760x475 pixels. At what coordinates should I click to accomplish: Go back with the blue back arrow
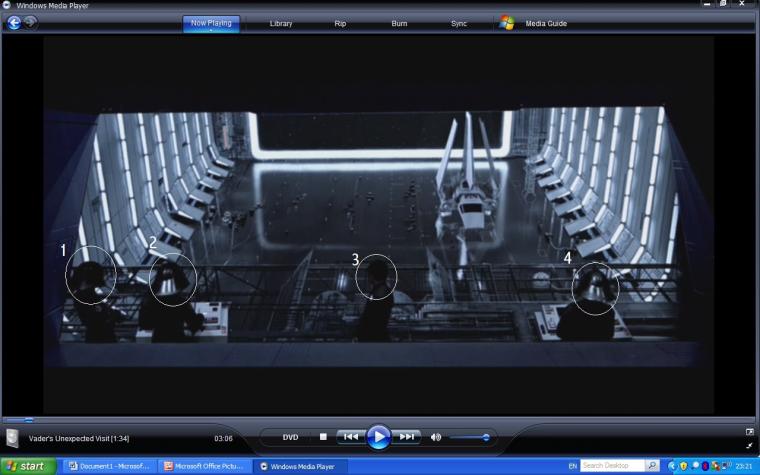pyautogui.click(x=14, y=23)
